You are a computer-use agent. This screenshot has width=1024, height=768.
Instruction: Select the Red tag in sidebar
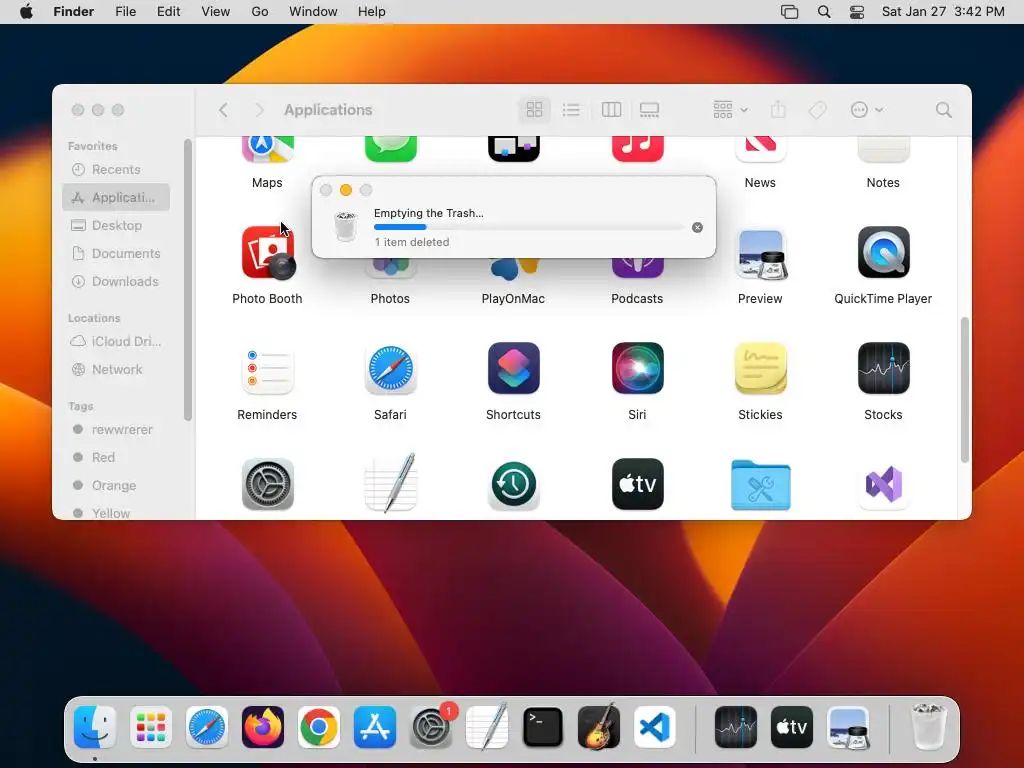(x=116, y=458)
